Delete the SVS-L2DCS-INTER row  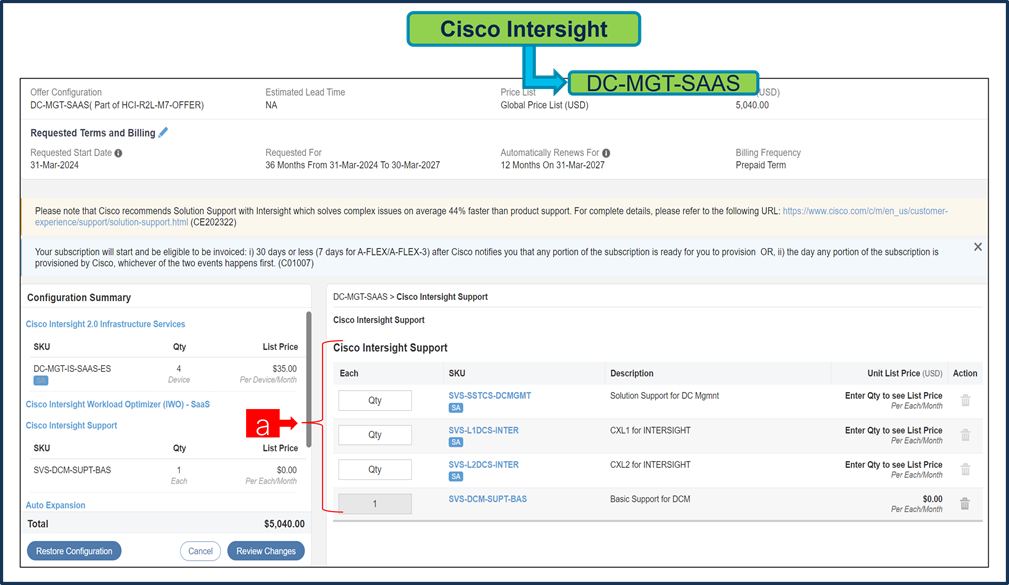965,469
